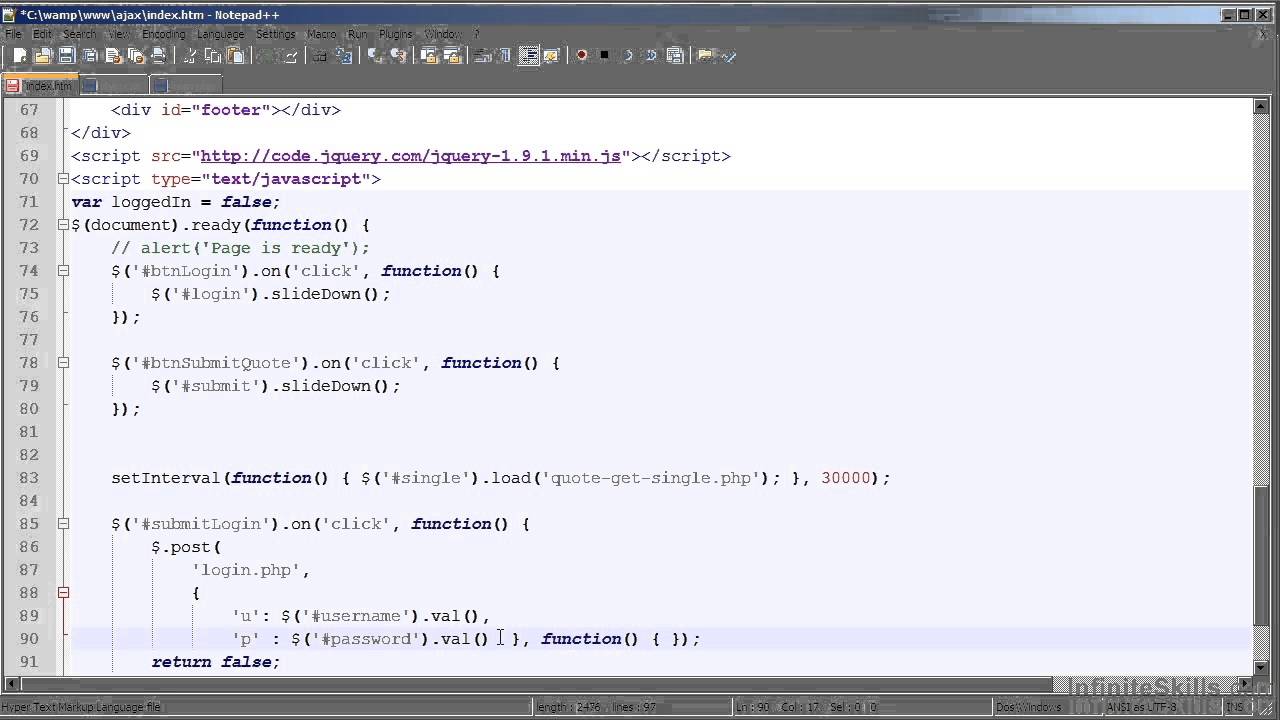Collapse the fold marker at line 85
The image size is (1280, 720).
63,524
